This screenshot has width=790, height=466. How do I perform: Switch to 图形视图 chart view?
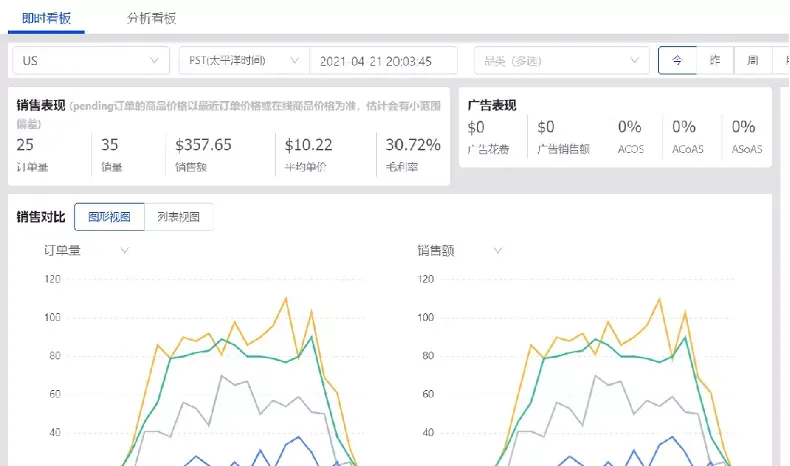(109, 217)
